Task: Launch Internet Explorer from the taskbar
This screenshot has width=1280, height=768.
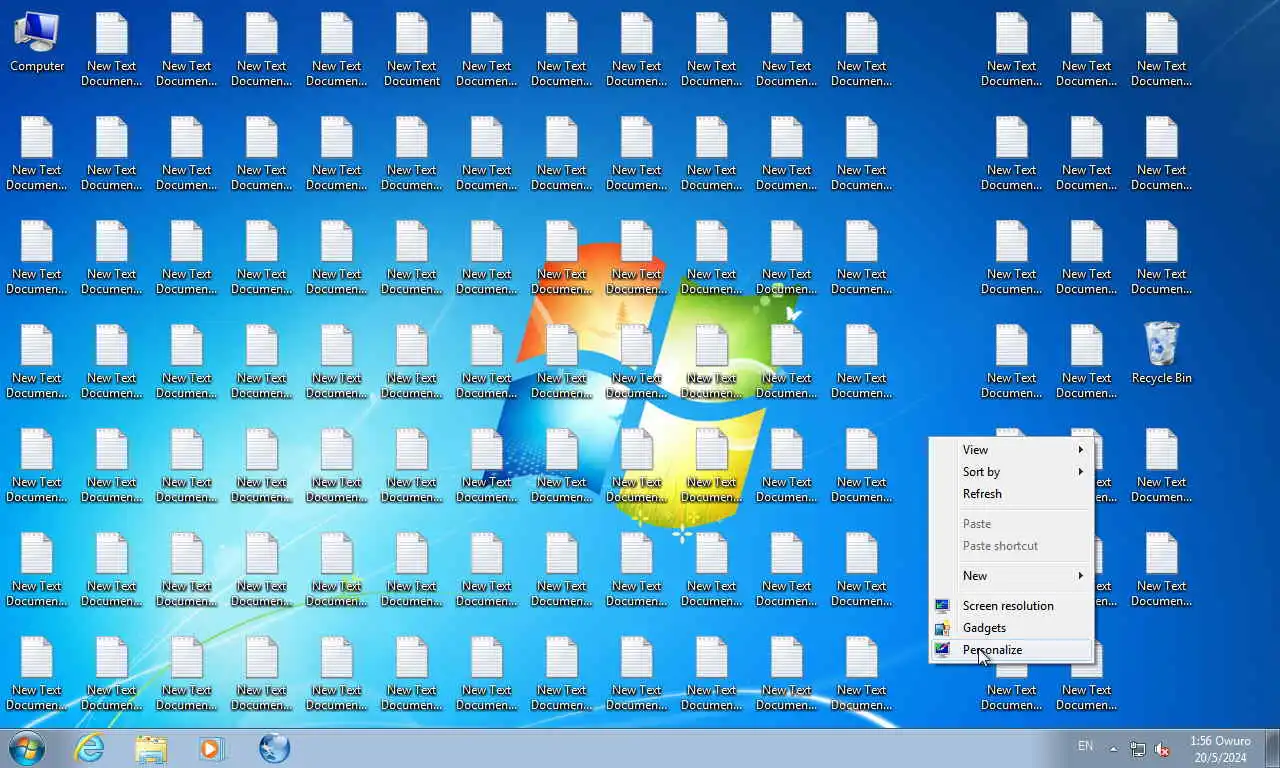Action: pyautogui.click(x=90, y=748)
